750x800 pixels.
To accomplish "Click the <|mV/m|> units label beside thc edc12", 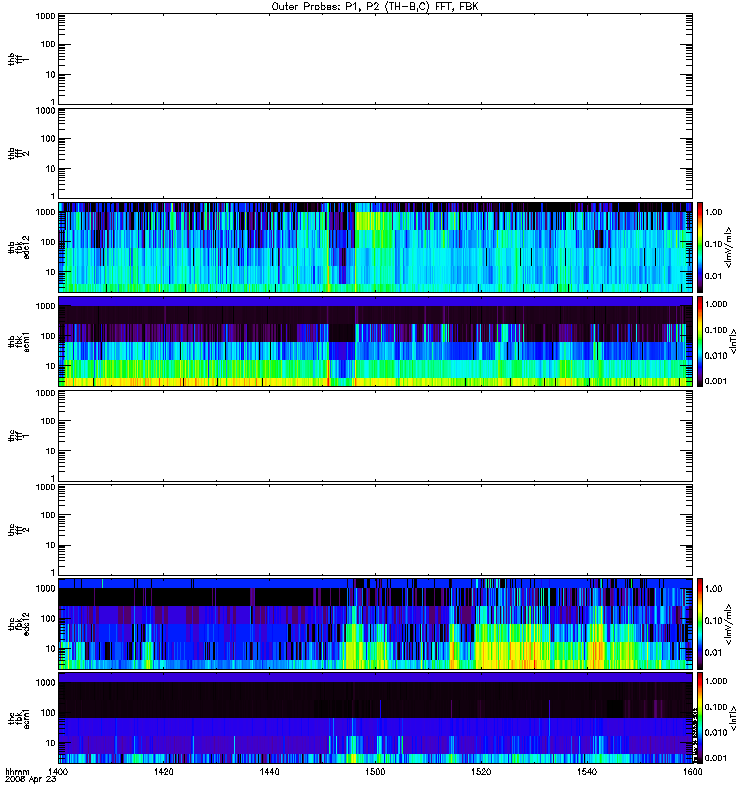I will 728,624.
